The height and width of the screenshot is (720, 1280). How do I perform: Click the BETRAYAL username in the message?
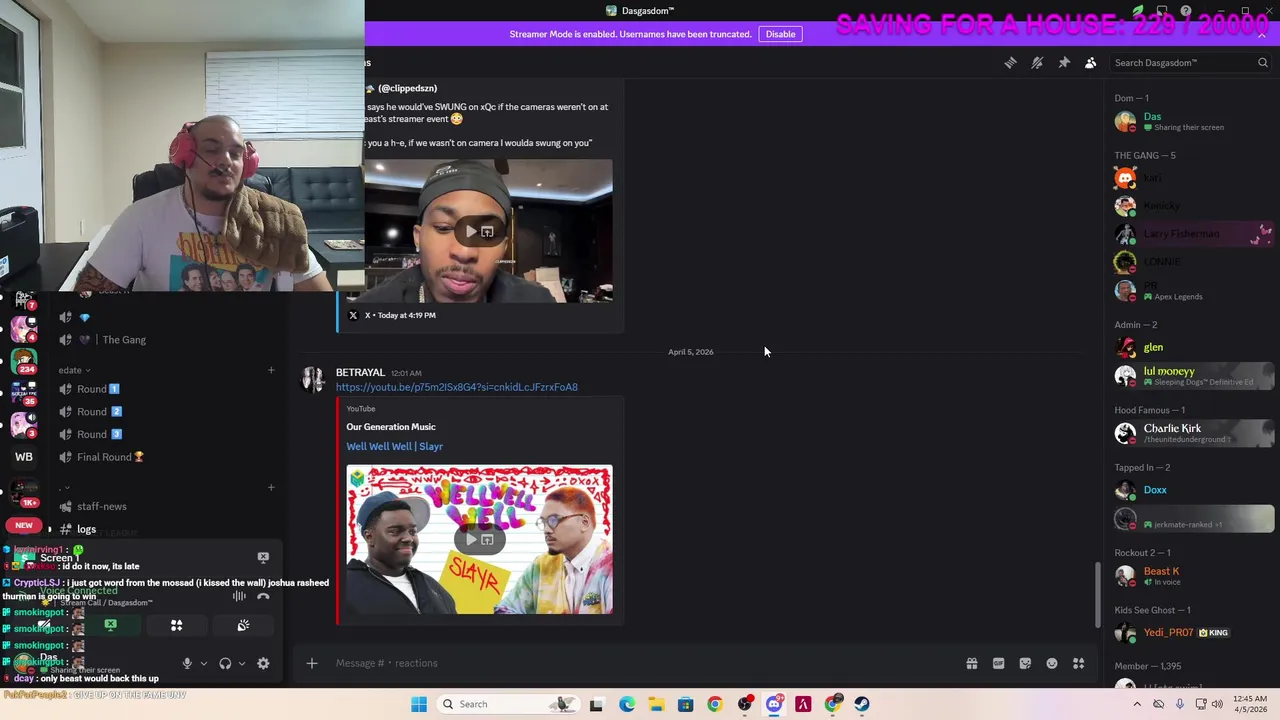(x=360, y=372)
